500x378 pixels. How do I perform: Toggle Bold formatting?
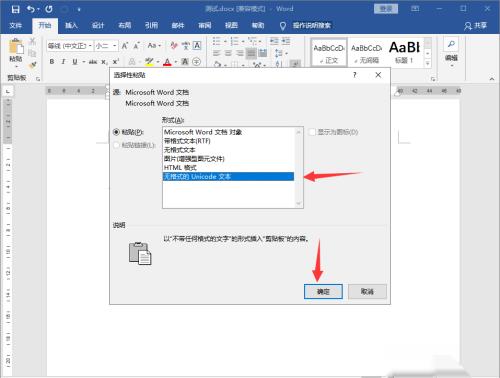(52, 62)
